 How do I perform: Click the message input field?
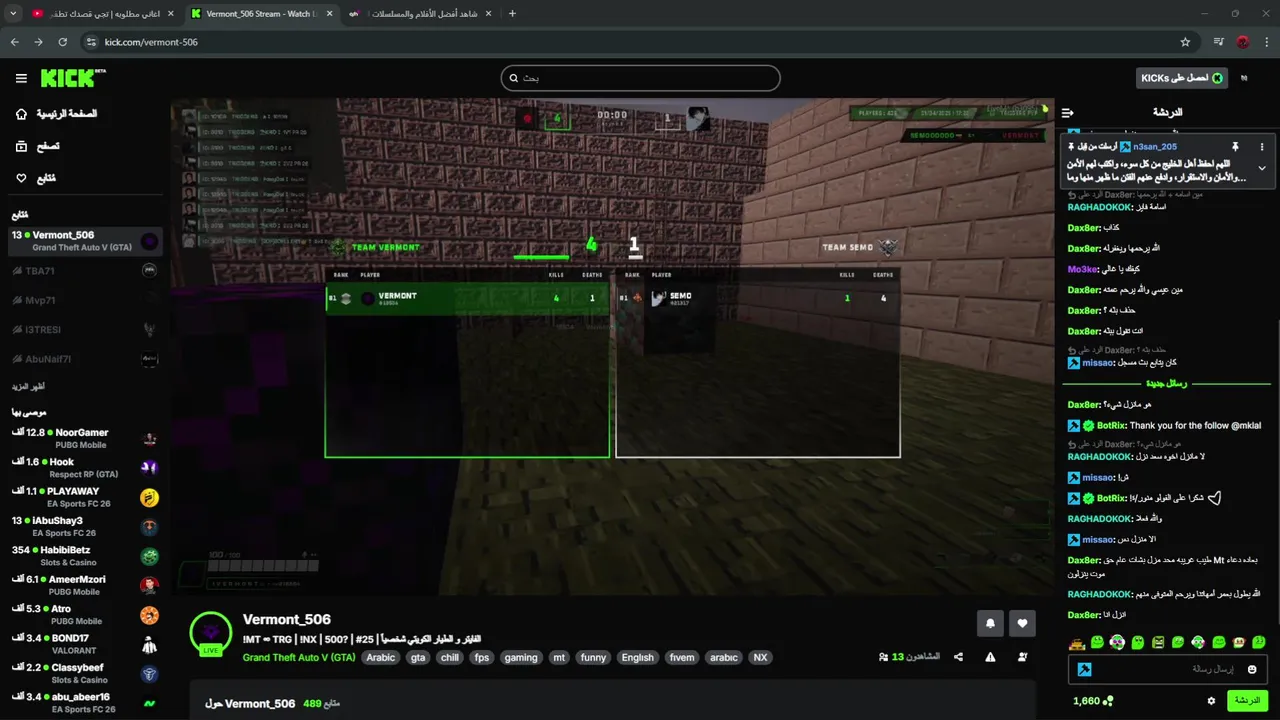pyautogui.click(x=1169, y=669)
